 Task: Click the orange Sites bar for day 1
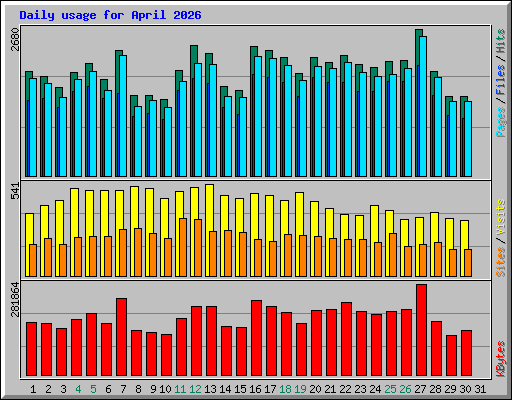(x=33, y=260)
